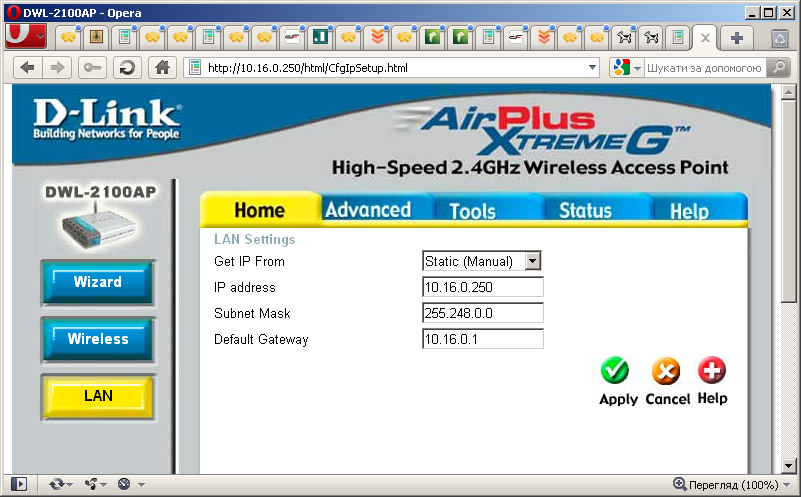Click the search box field
Screen dimensions: 801x497
[705, 67]
